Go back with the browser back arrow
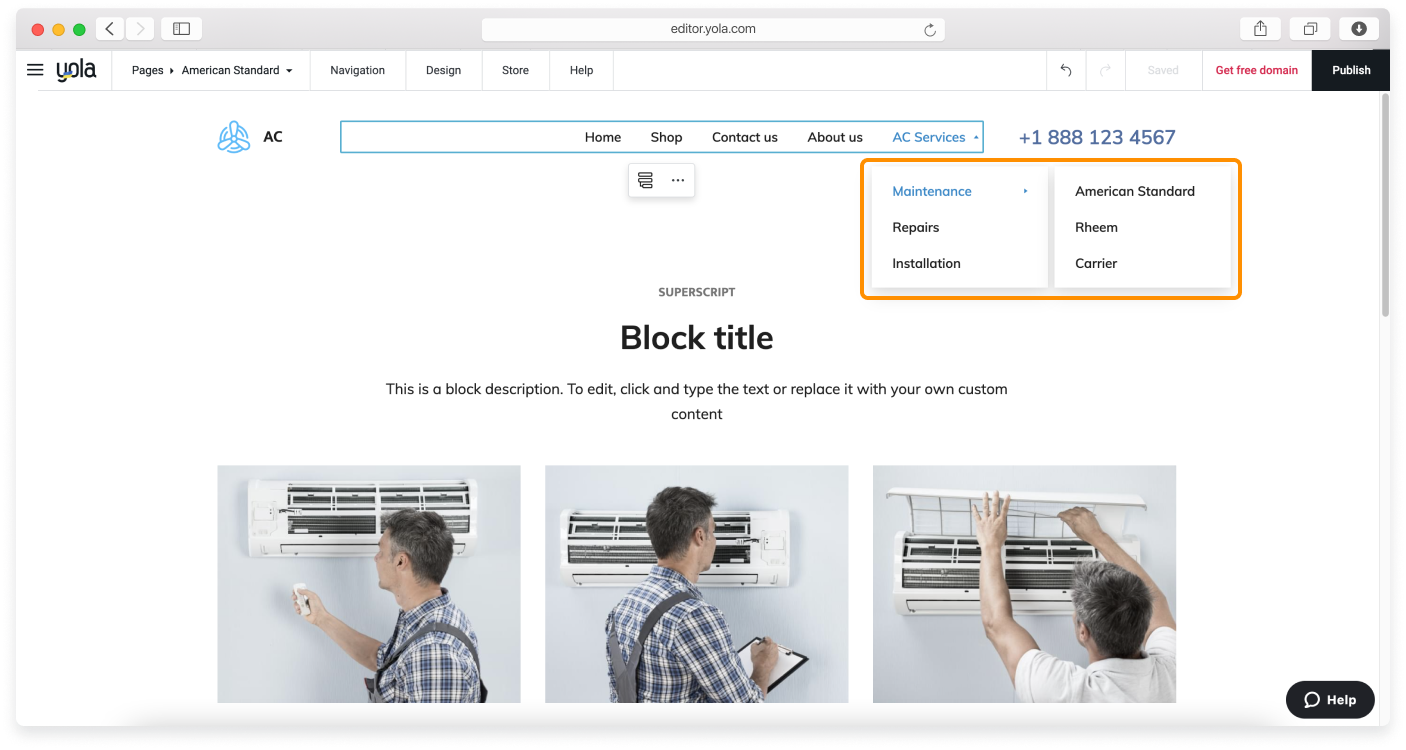1406x750 pixels. (x=110, y=29)
